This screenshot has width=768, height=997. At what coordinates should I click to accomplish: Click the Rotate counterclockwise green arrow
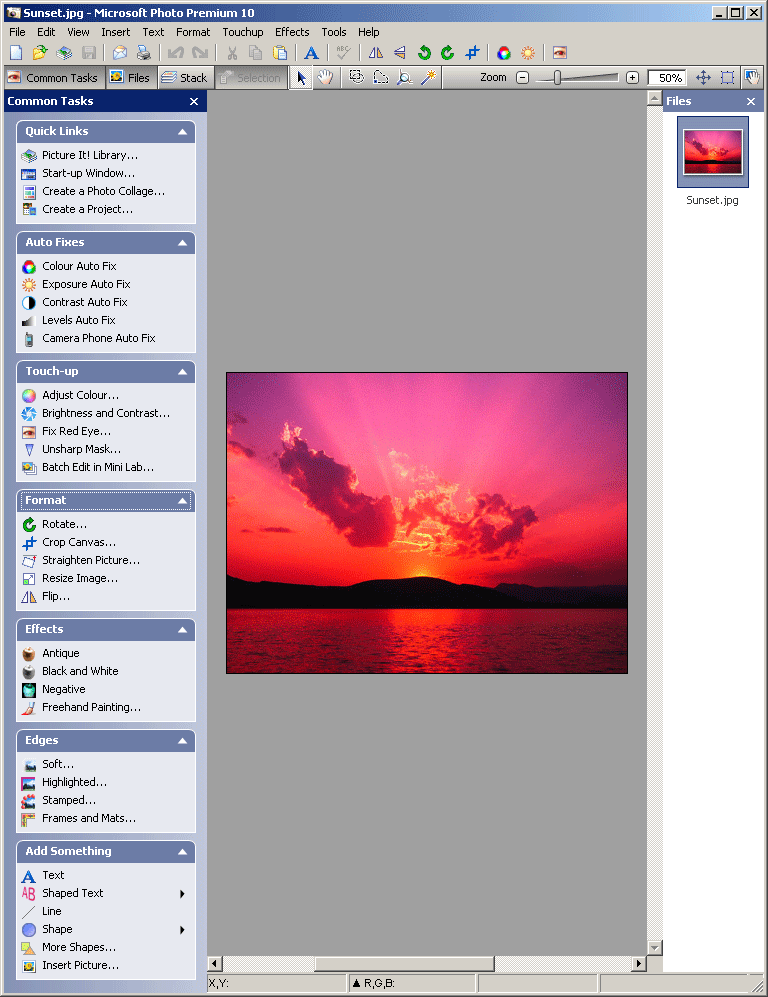pos(424,53)
